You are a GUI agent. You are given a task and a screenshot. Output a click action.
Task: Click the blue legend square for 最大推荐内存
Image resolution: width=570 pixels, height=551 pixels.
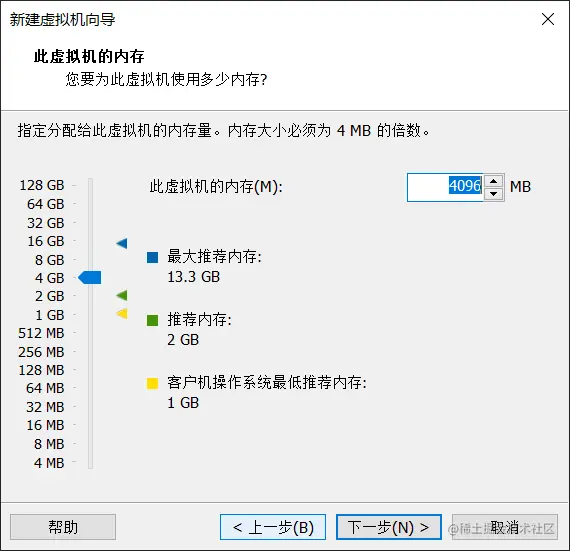tap(152, 257)
